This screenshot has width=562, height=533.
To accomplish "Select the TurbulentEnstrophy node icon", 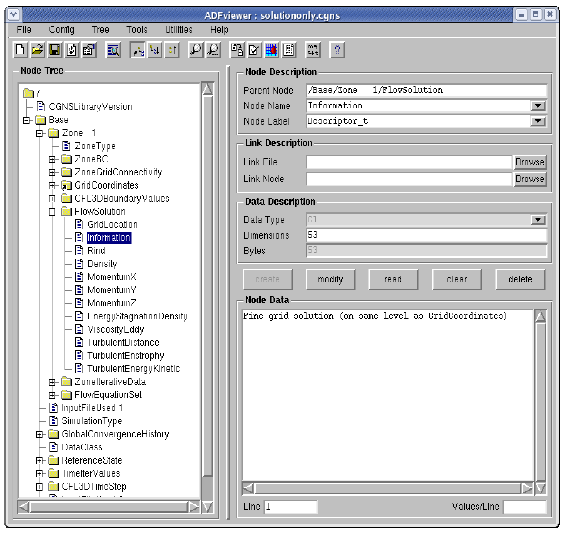I will coord(79,355).
